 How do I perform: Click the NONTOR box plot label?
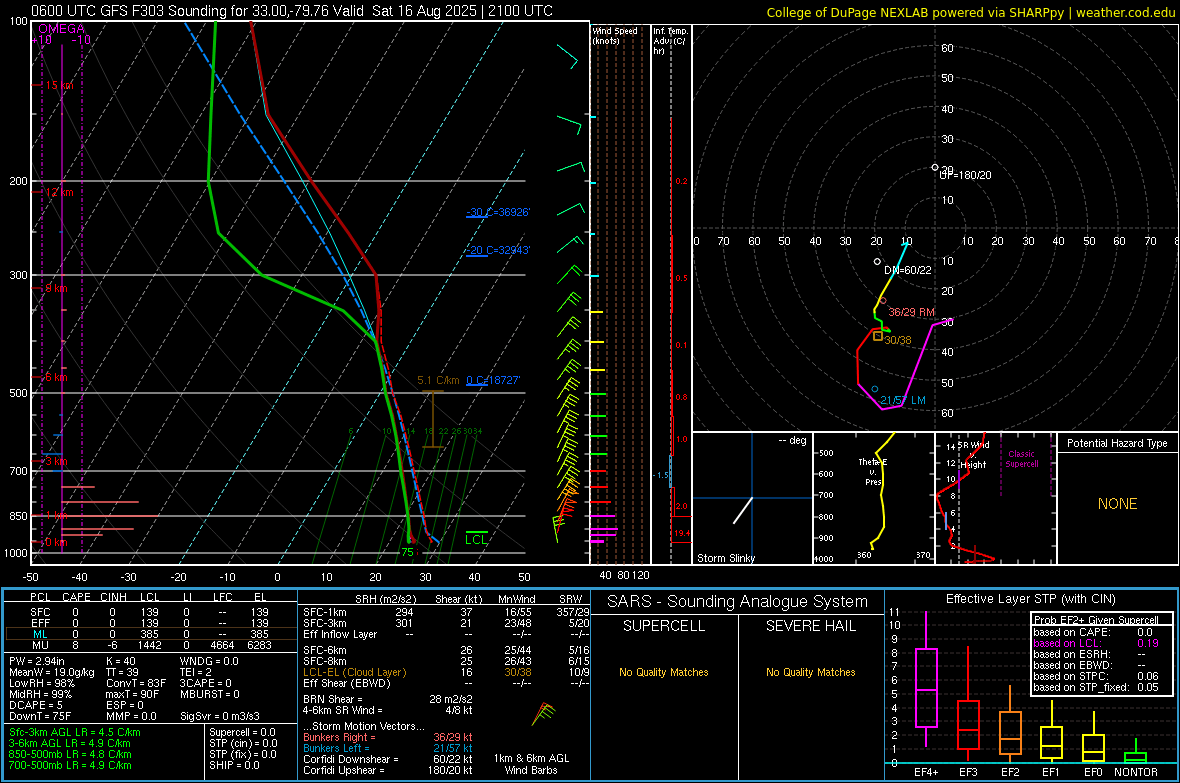point(1136,772)
